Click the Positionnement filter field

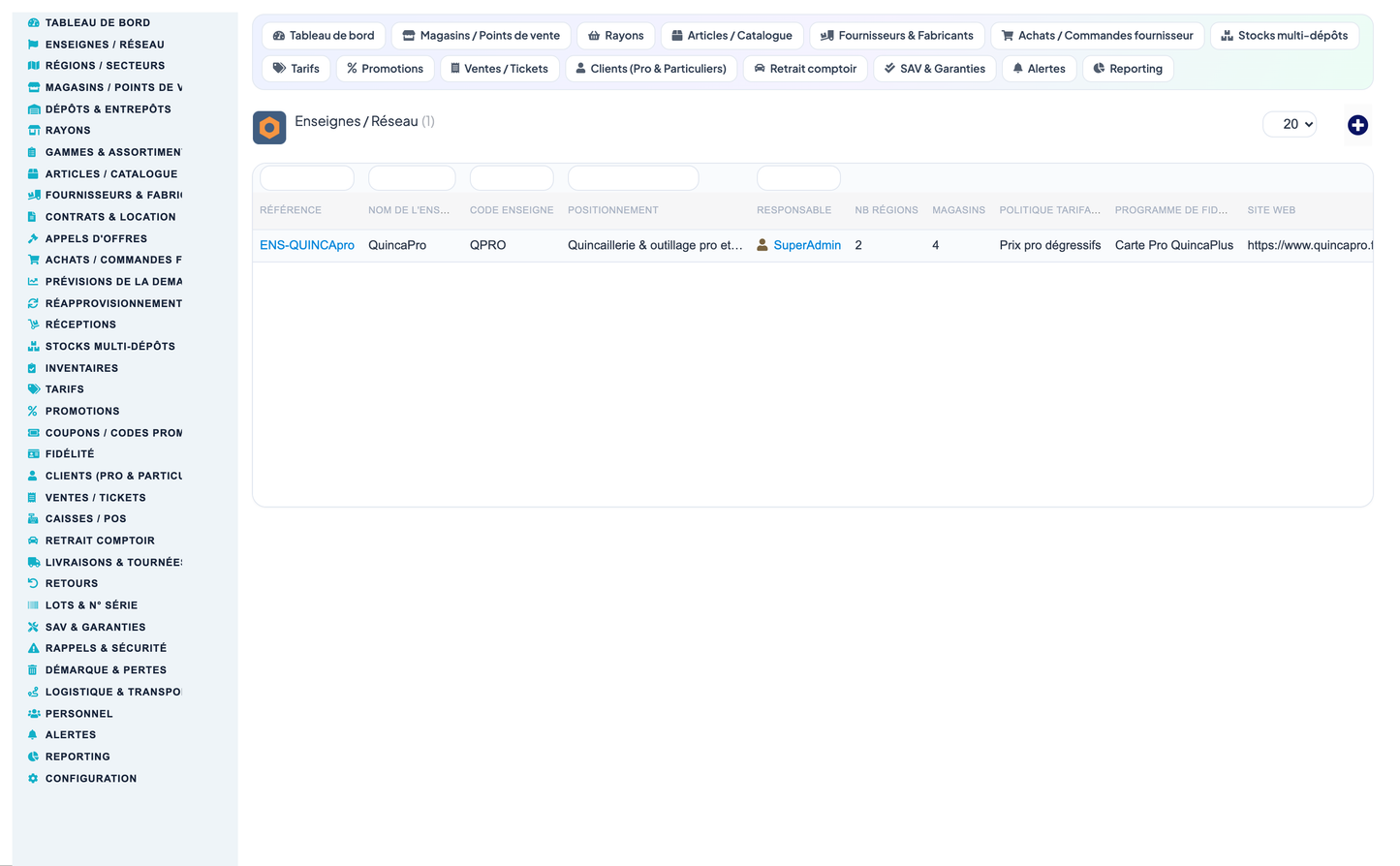pos(633,178)
